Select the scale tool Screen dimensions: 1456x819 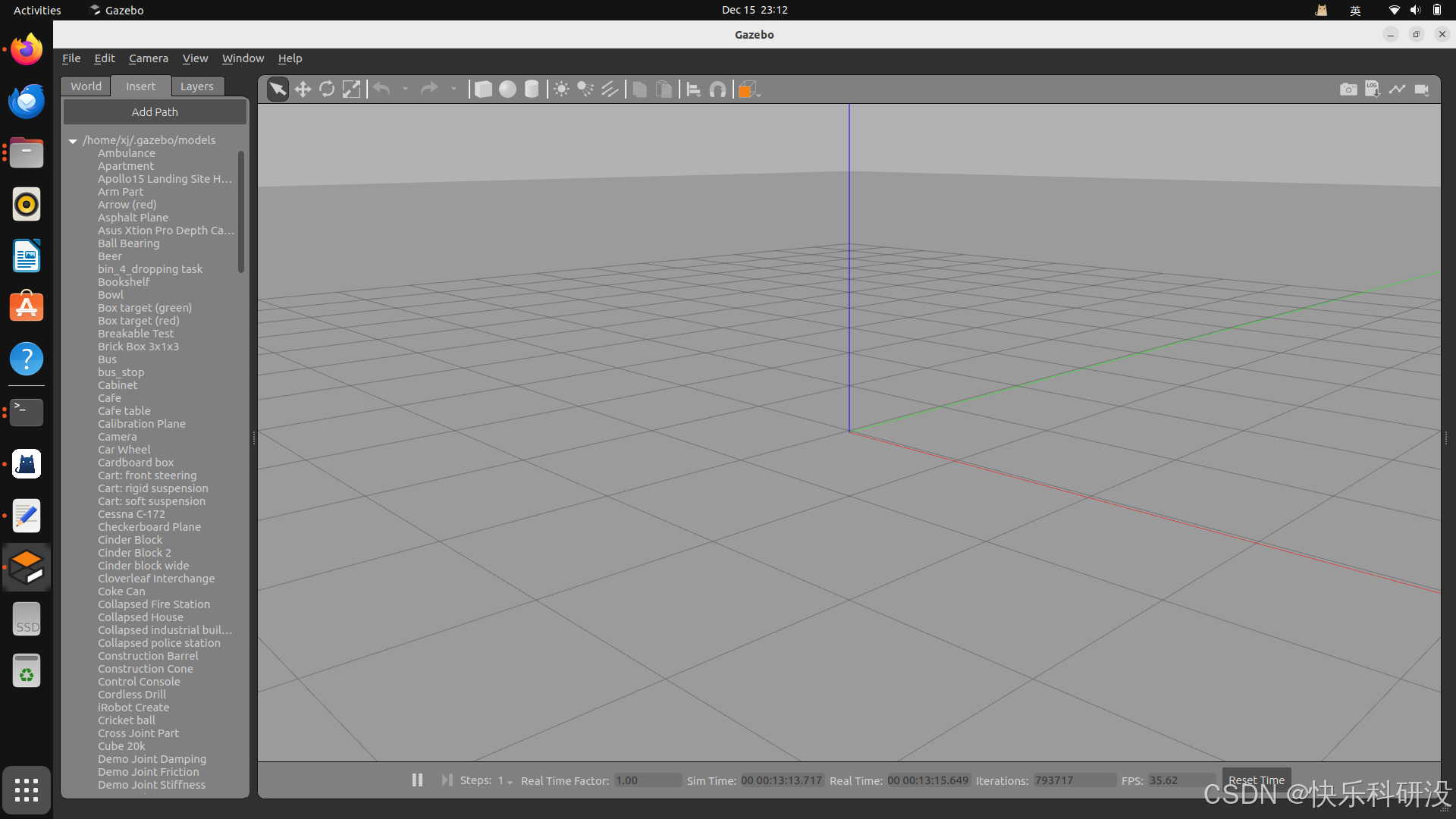[352, 89]
